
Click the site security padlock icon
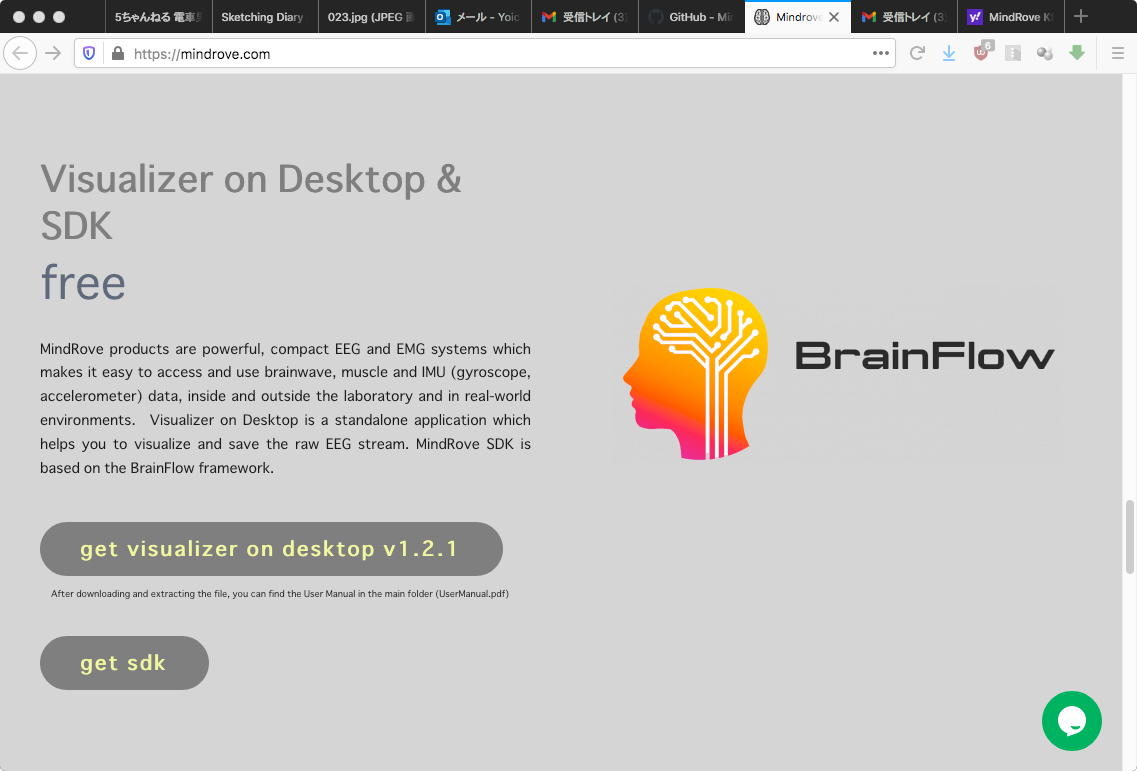pos(117,53)
